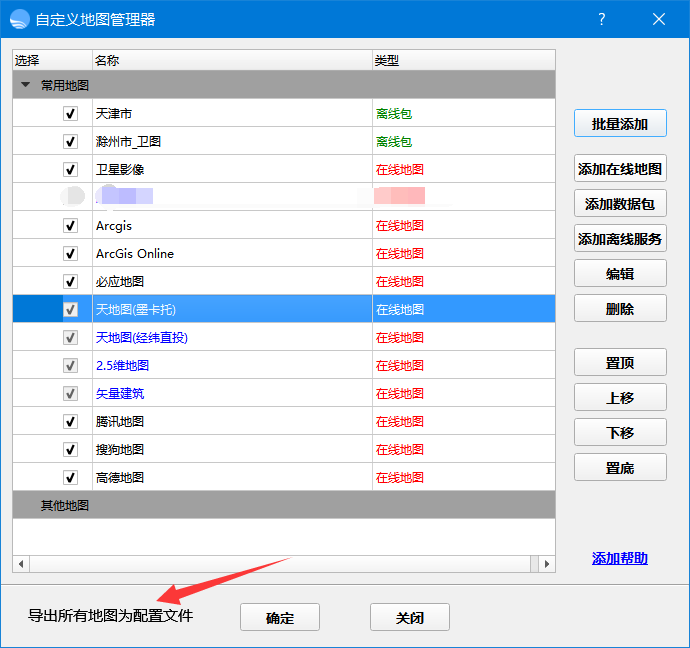Select the 腾讯地图 row

120,422
